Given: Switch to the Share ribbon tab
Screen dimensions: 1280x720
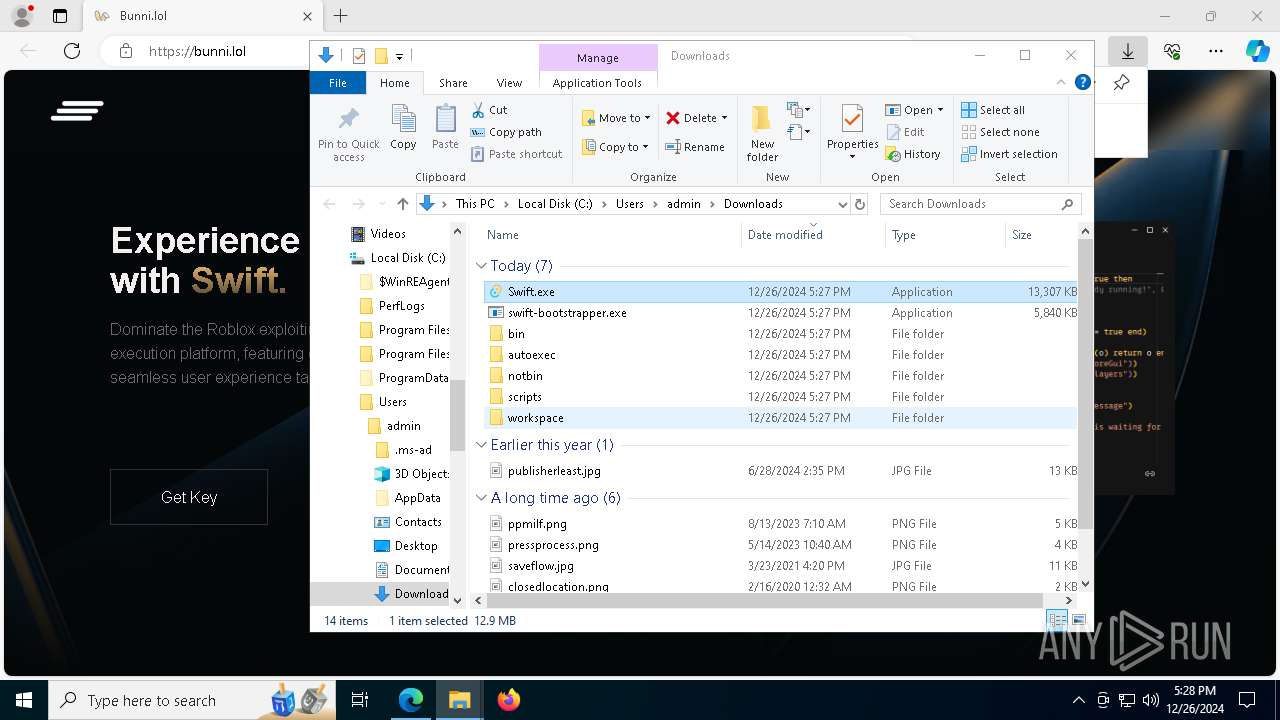Looking at the screenshot, I should [453, 83].
